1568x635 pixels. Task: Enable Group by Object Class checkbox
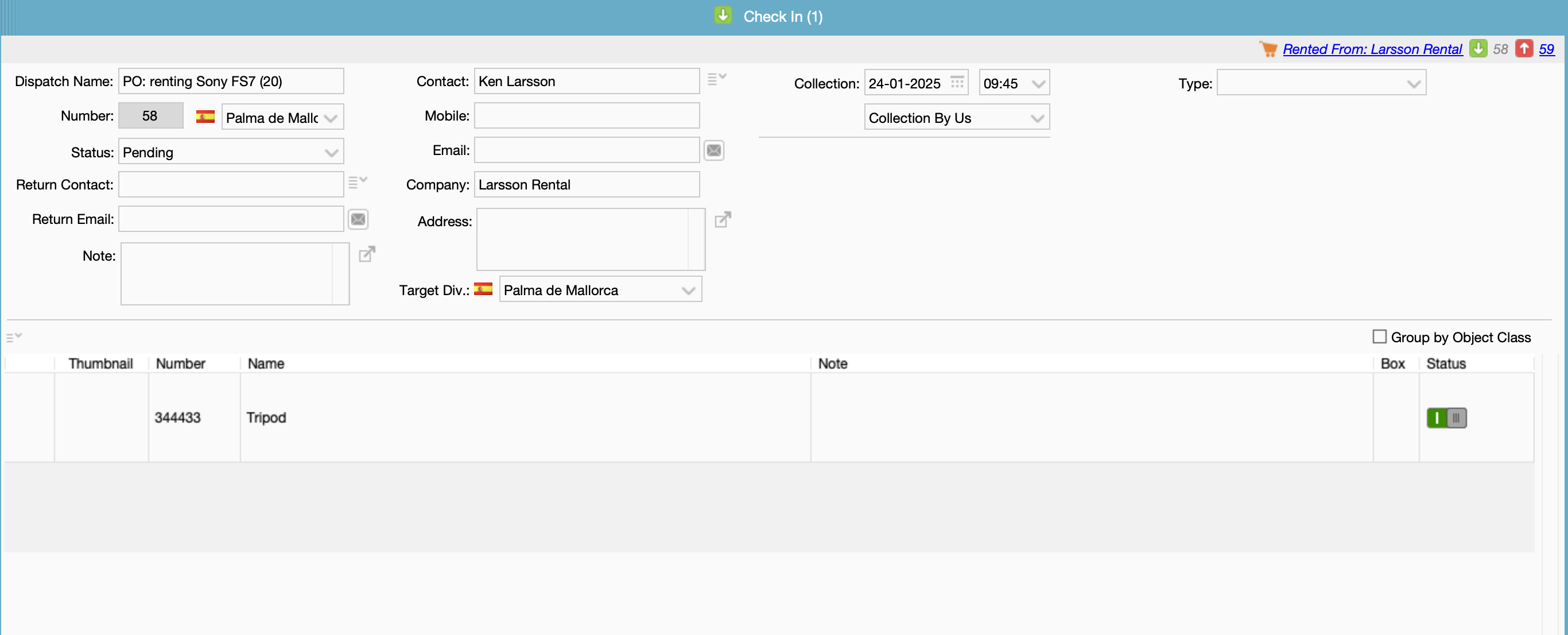tap(1379, 336)
